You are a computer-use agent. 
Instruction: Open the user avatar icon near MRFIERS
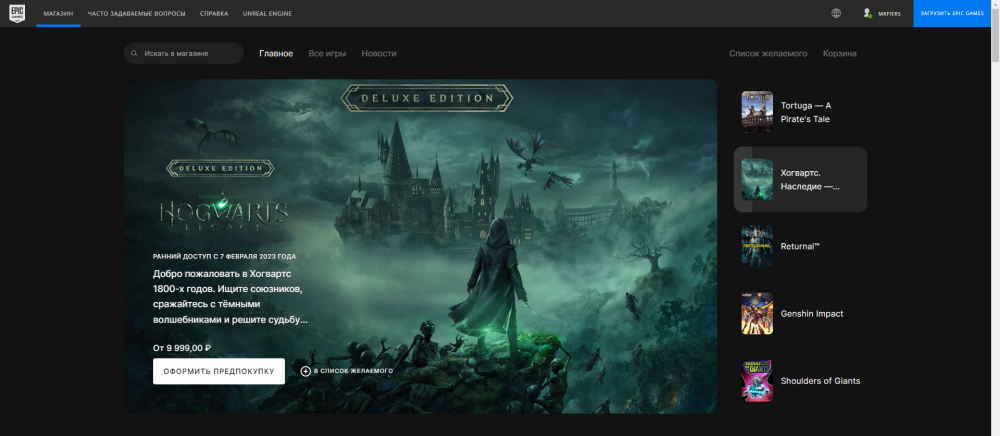click(x=867, y=13)
